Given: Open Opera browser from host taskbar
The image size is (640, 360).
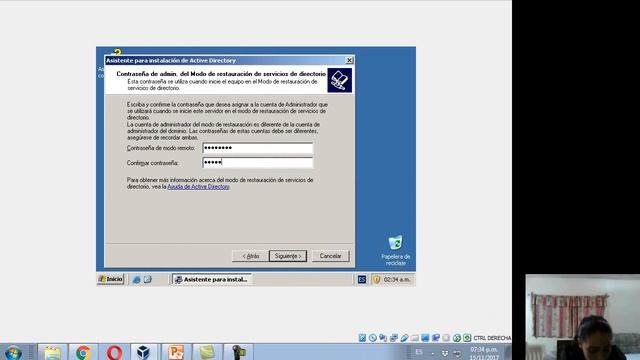Looking at the screenshot, I should (x=114, y=352).
